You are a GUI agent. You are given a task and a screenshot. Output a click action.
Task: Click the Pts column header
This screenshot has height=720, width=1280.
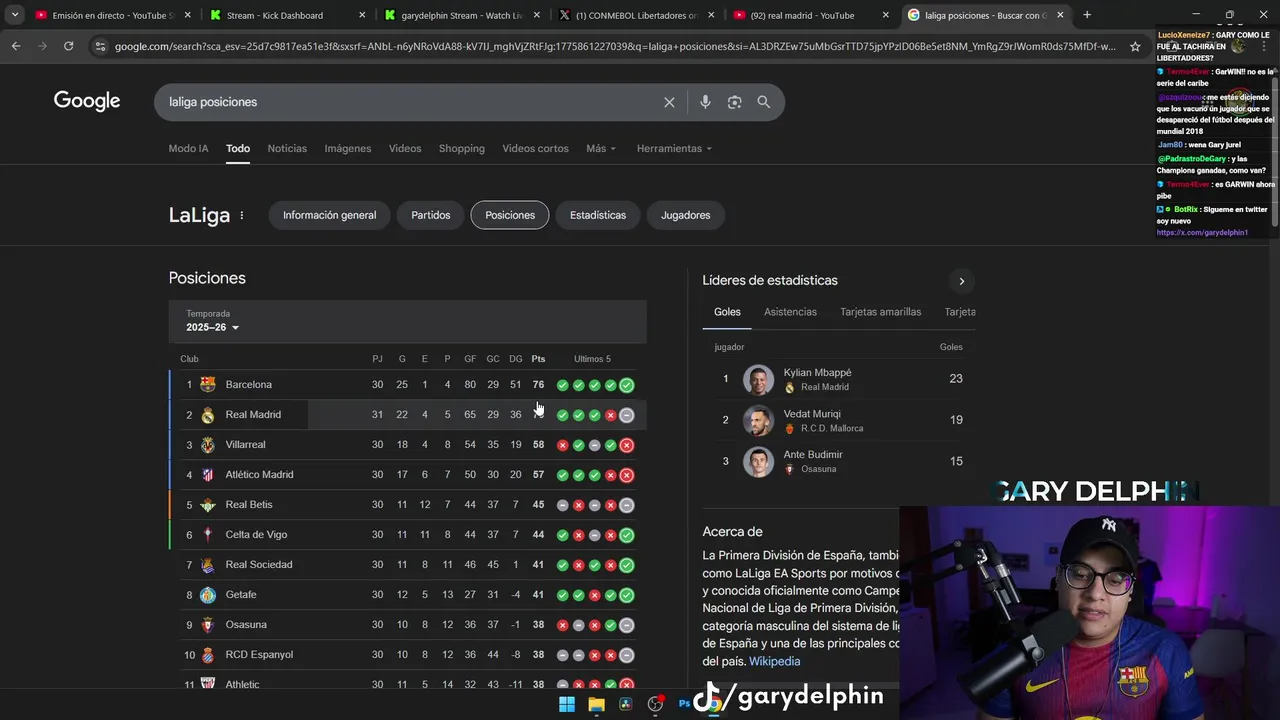(x=538, y=359)
